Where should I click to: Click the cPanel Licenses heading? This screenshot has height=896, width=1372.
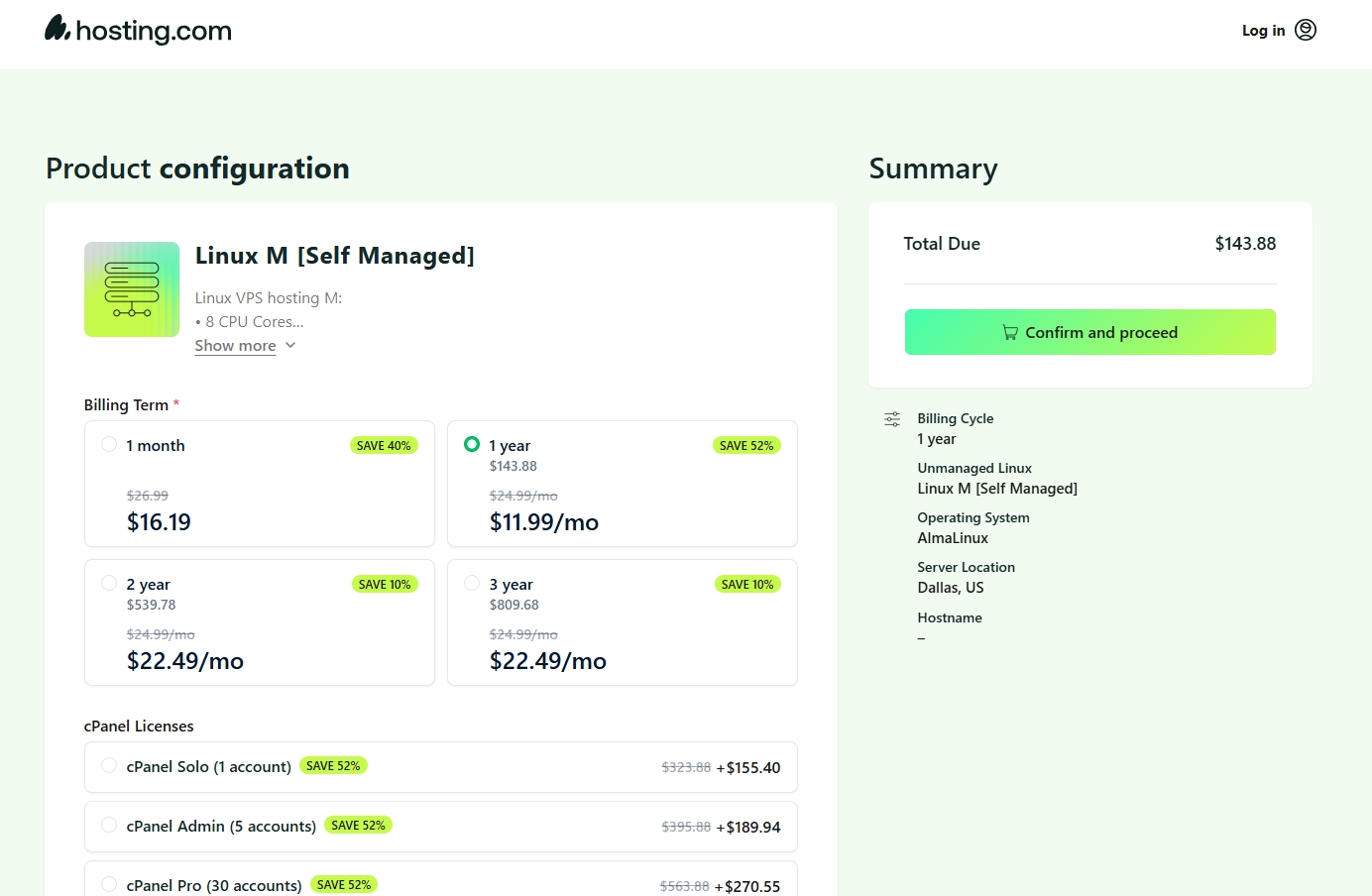coord(139,727)
